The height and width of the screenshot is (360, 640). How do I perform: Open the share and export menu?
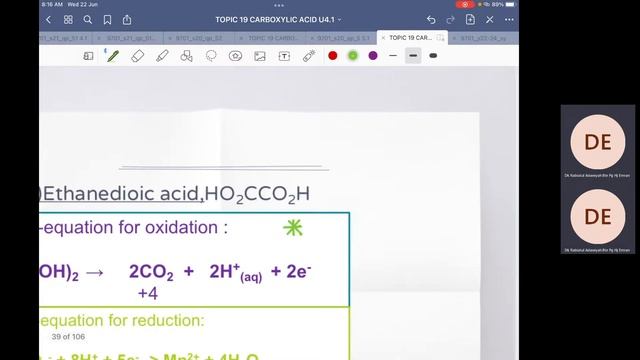pyautogui.click(x=127, y=20)
